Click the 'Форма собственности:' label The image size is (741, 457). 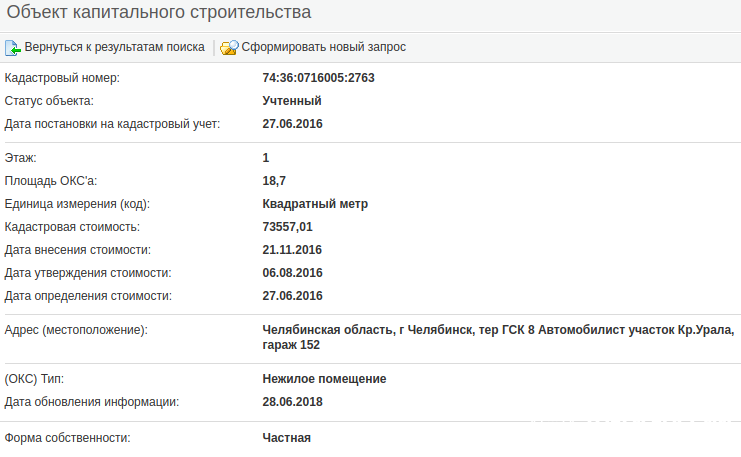68,438
